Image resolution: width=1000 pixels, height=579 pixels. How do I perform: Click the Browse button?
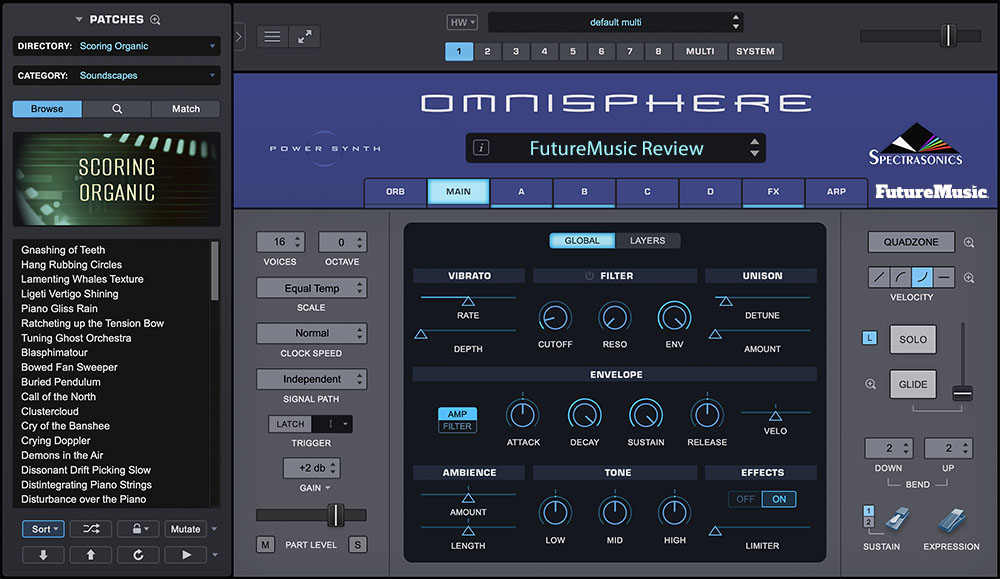click(47, 109)
